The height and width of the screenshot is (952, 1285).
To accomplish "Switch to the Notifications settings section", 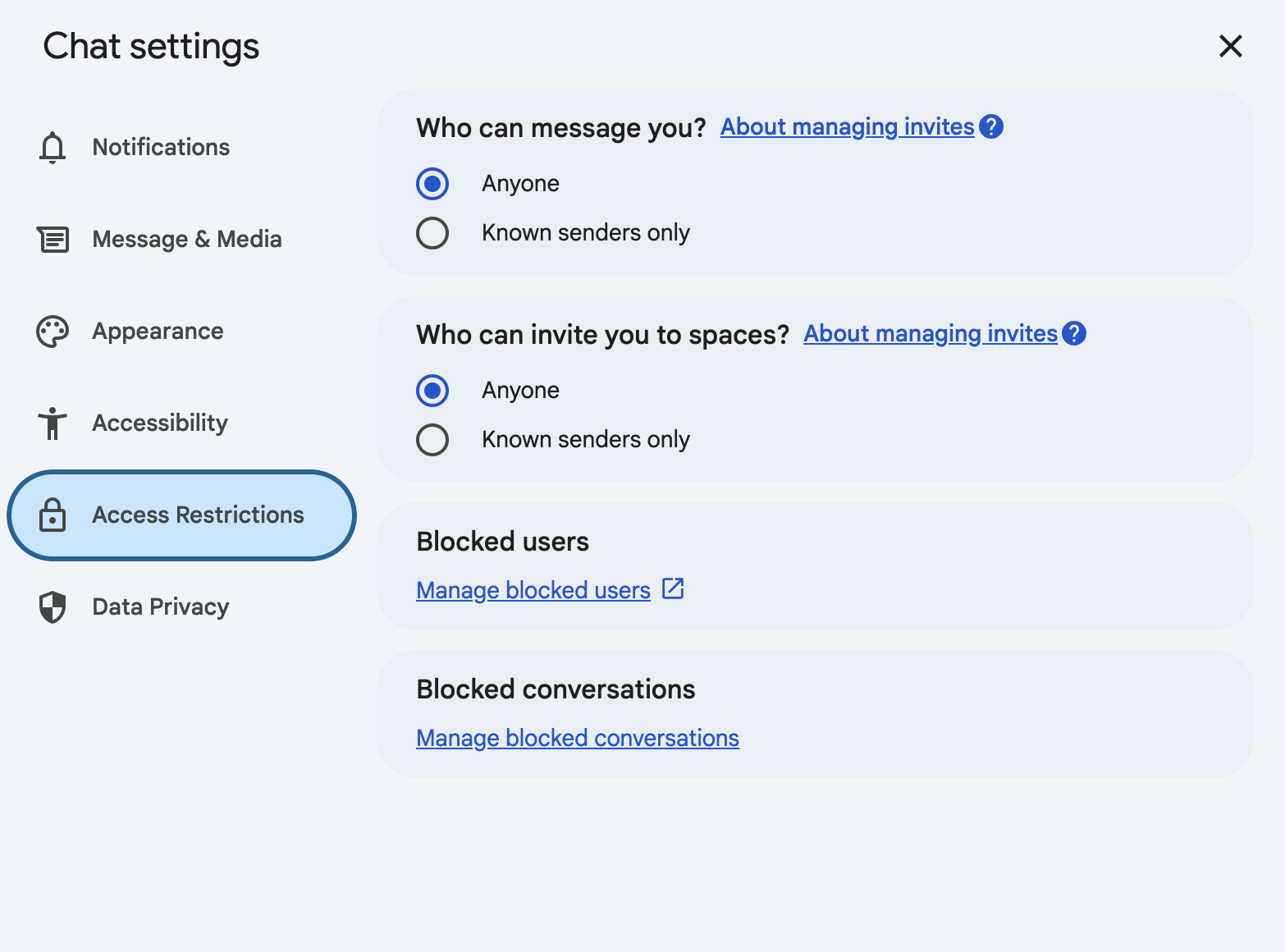I will [x=161, y=147].
